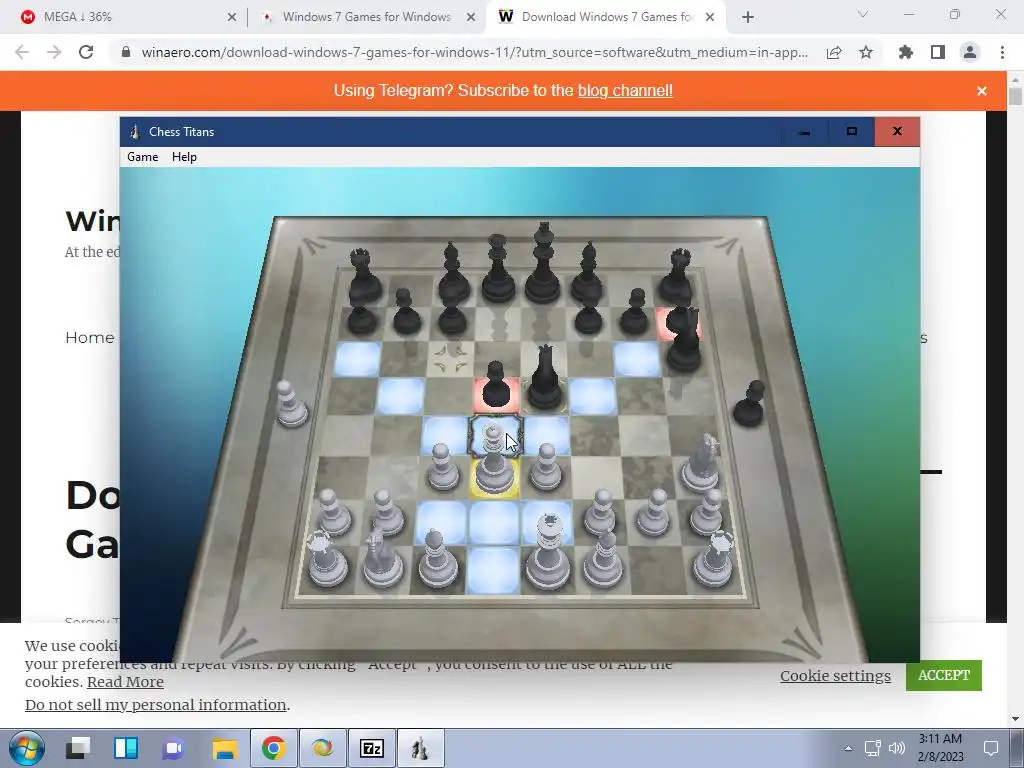Image resolution: width=1024 pixels, height=768 pixels.
Task: Open the Chrome extensions puzzle icon
Action: click(906, 52)
